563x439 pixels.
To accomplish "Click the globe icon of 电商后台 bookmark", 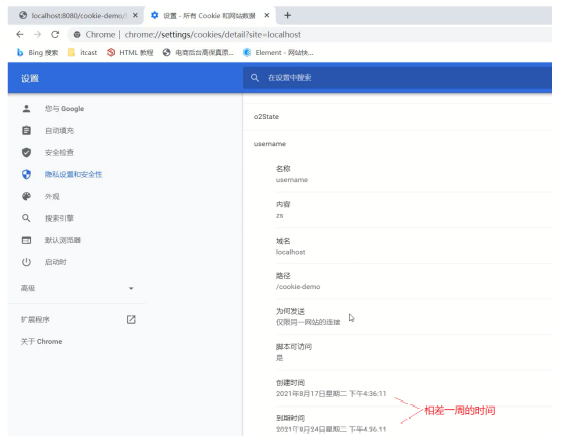I will coord(166,53).
